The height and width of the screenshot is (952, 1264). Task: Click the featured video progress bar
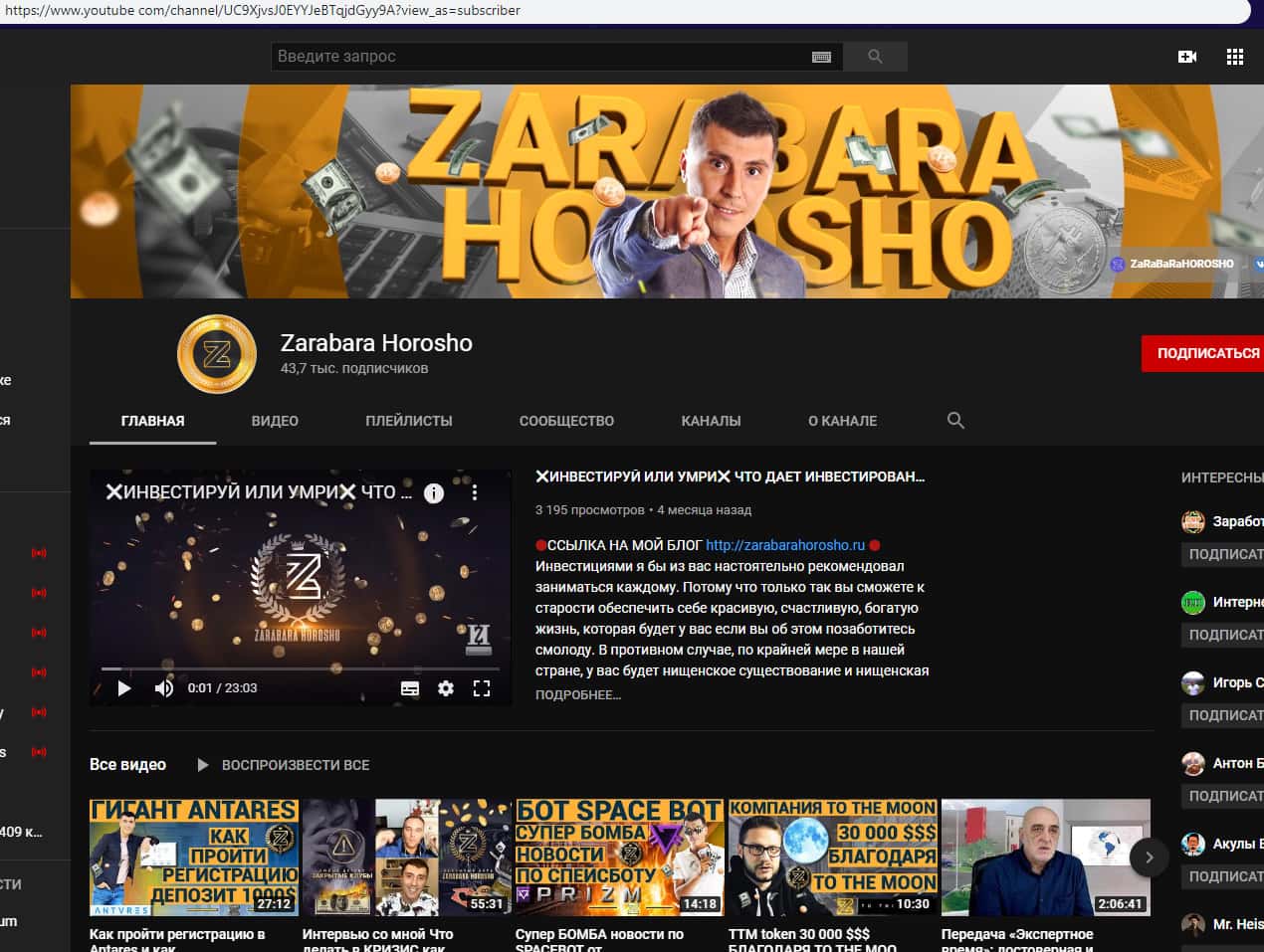(300, 668)
